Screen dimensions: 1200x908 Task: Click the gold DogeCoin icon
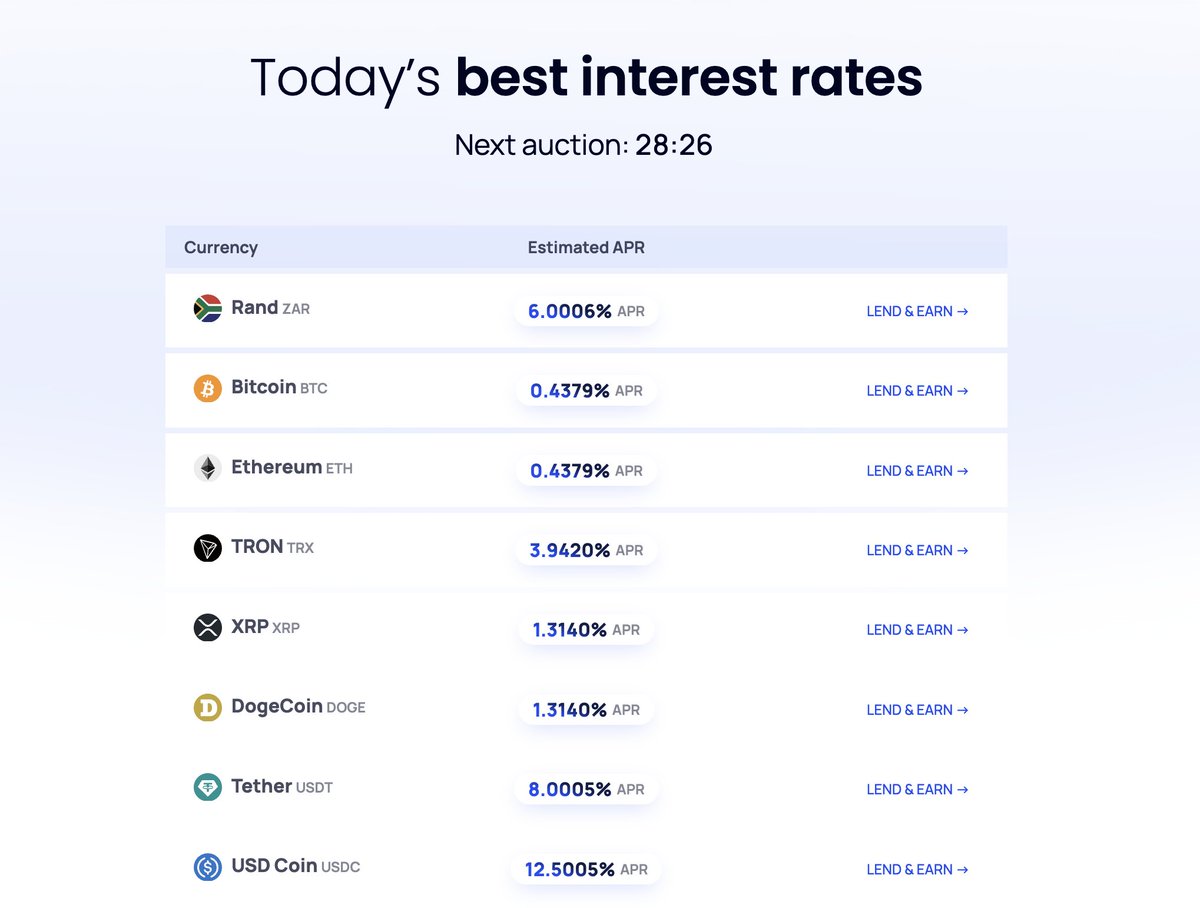[207, 708]
